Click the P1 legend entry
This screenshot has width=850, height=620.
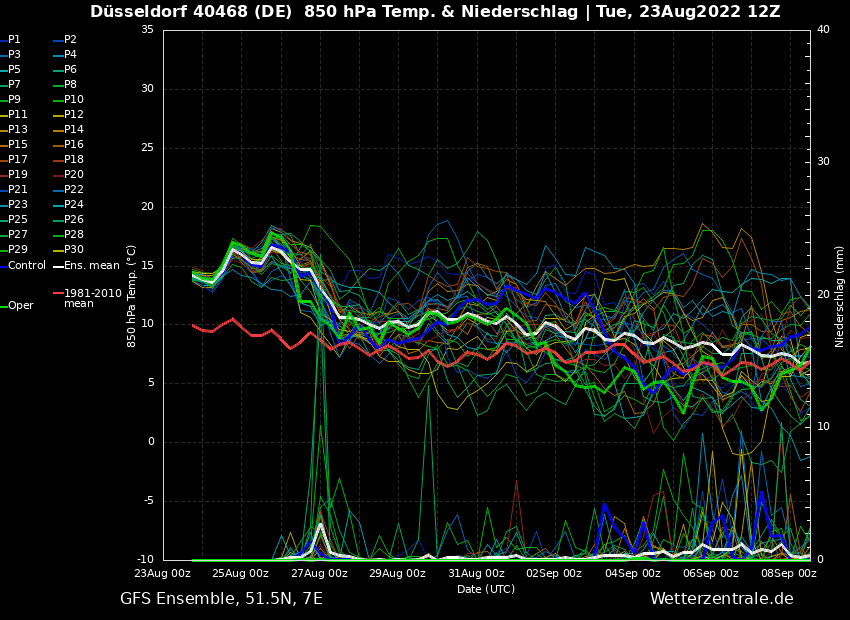coord(14,40)
